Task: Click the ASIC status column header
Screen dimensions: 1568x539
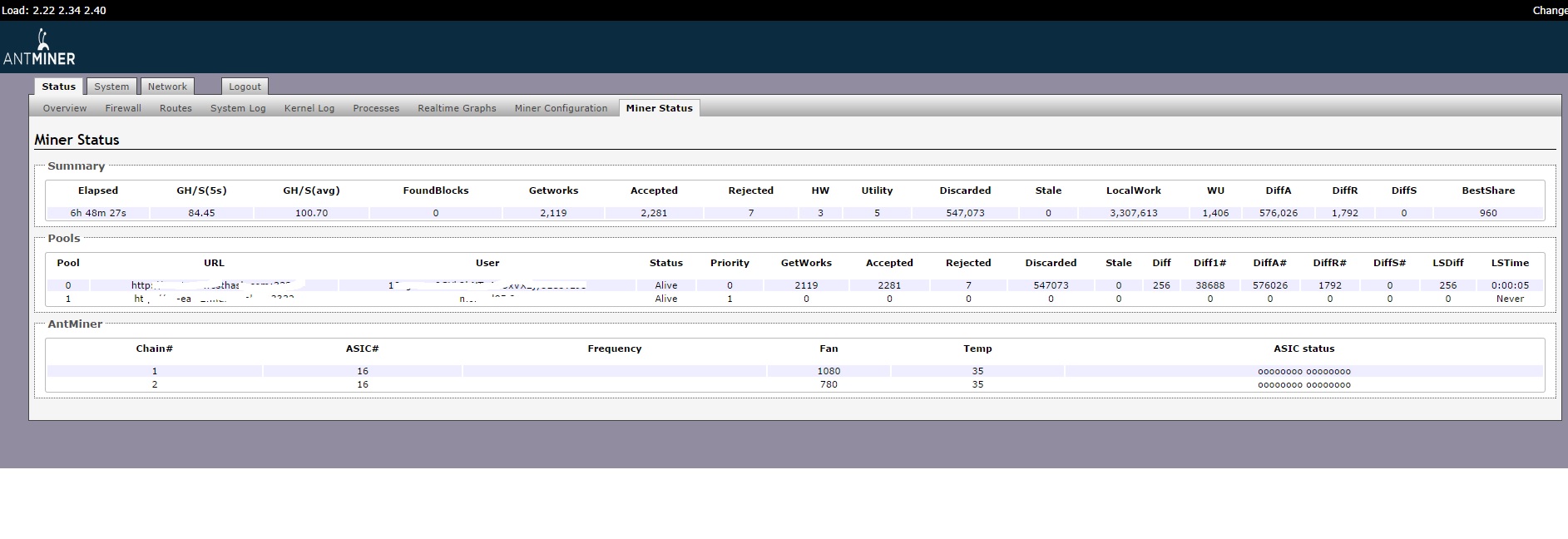Action: (1303, 349)
